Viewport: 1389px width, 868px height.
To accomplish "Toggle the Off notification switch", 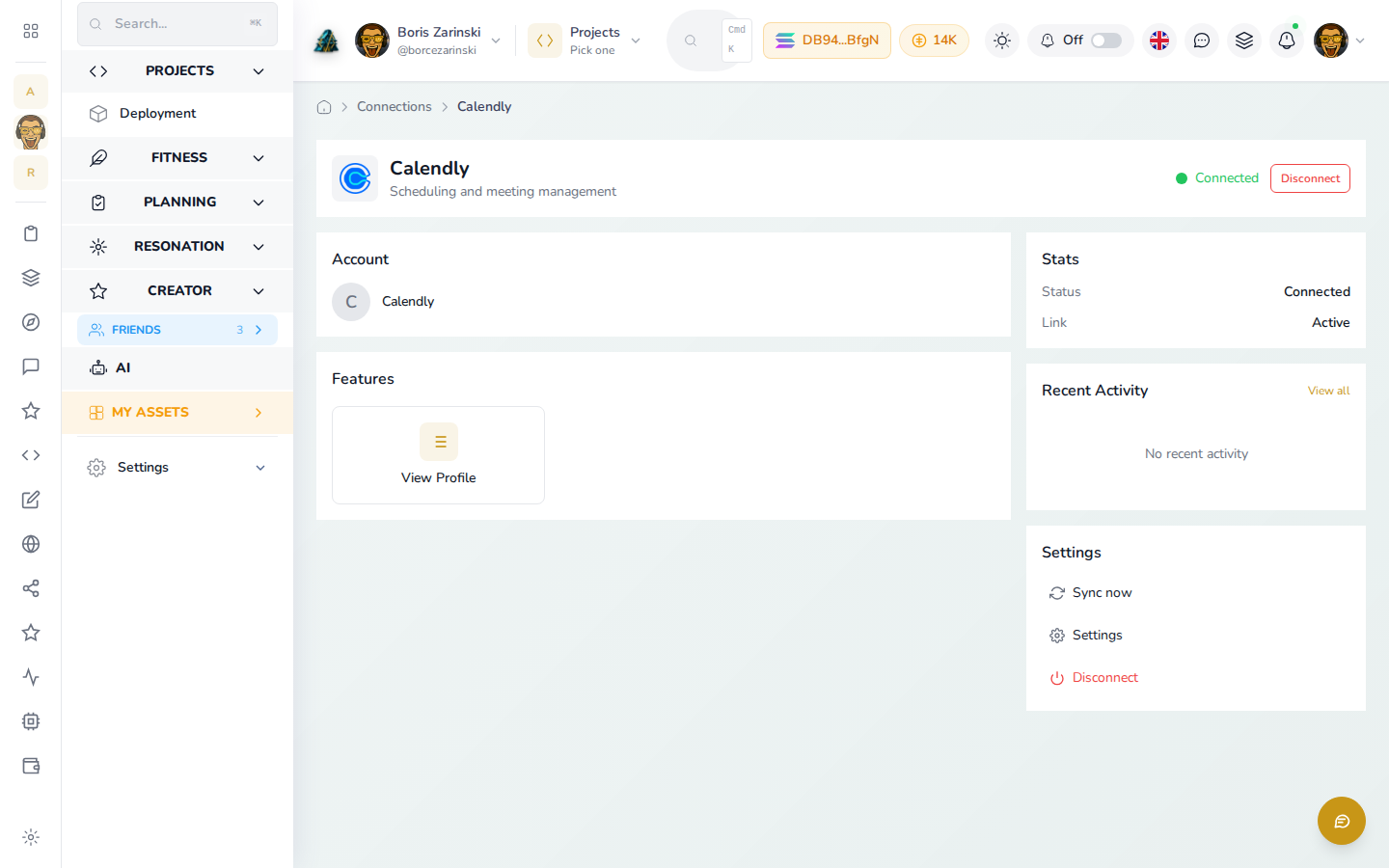I will (x=1106, y=41).
